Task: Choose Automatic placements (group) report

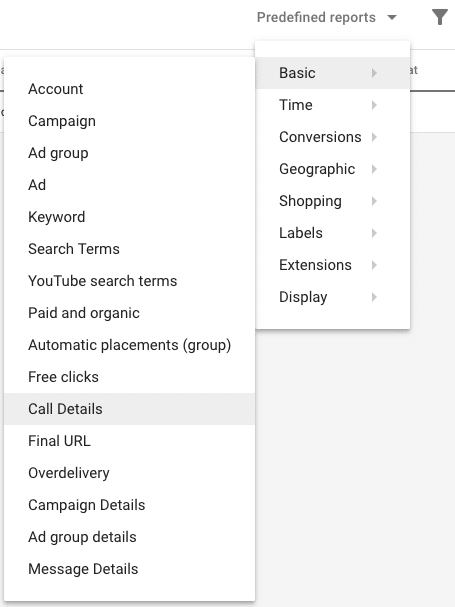Action: click(130, 345)
